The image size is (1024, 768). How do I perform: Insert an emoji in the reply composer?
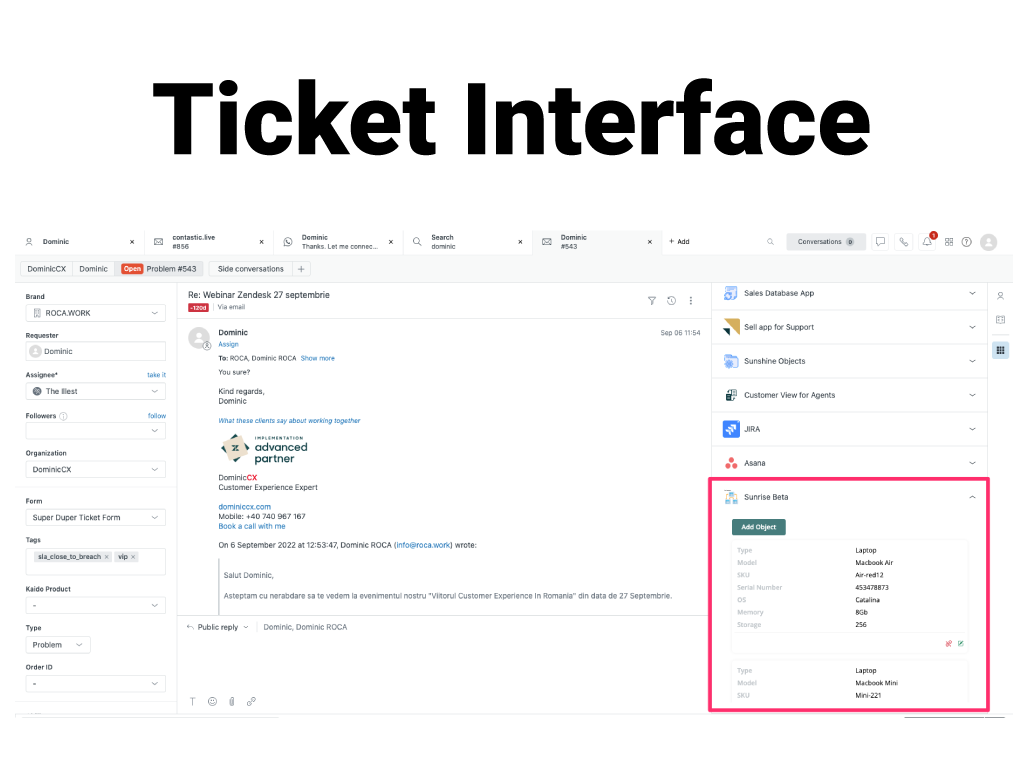[212, 701]
